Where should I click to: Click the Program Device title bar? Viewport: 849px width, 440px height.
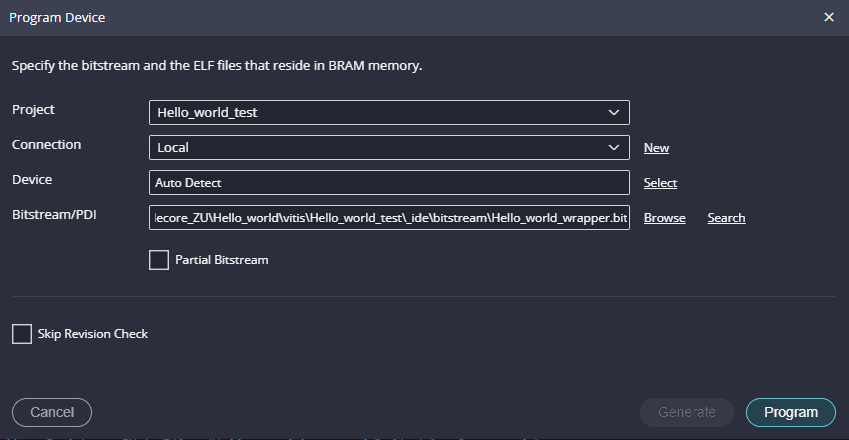pos(400,17)
